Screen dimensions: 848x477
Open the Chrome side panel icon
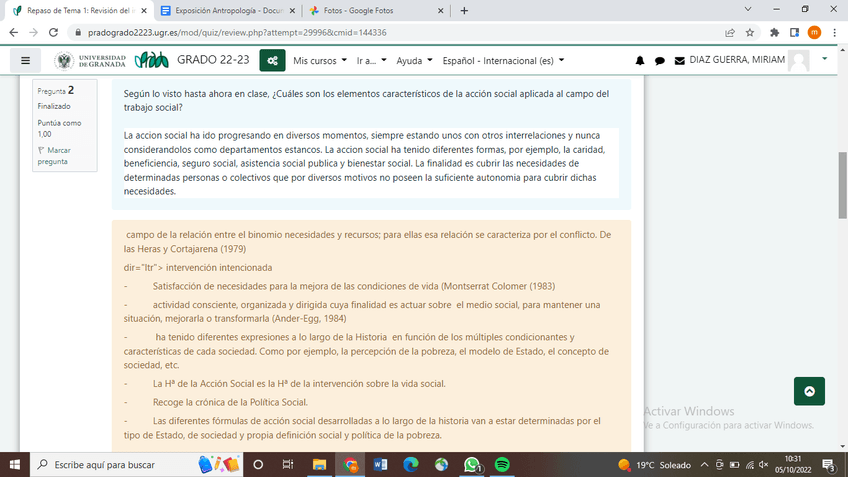click(794, 32)
